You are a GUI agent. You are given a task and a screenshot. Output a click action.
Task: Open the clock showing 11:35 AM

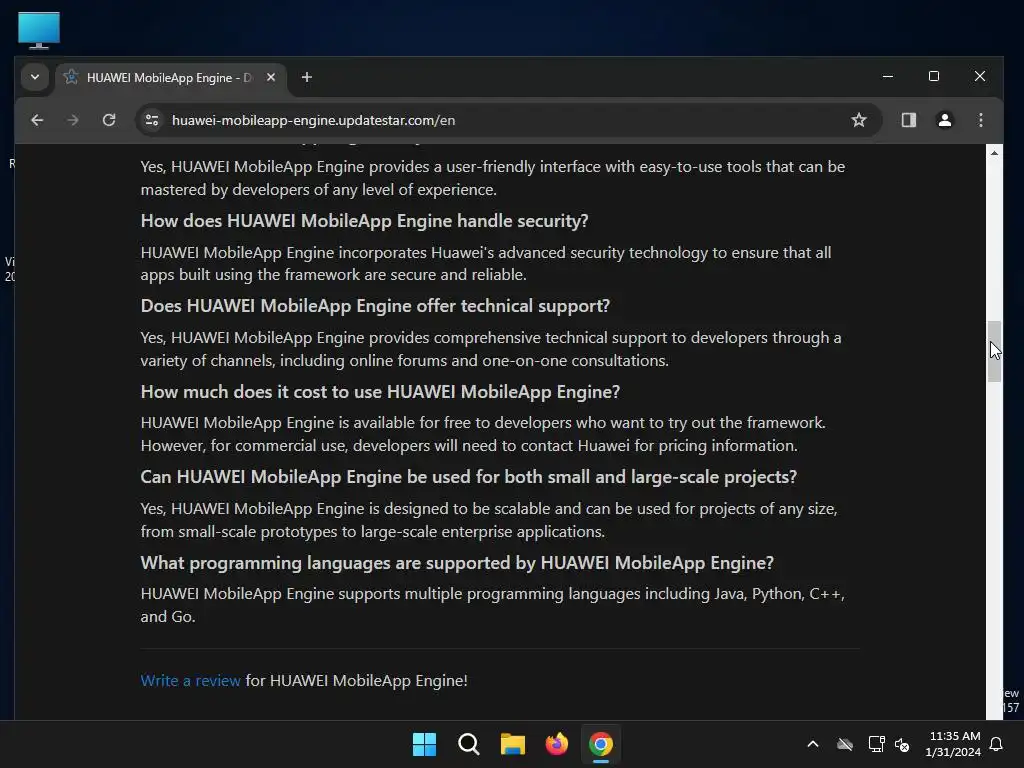pos(953,744)
